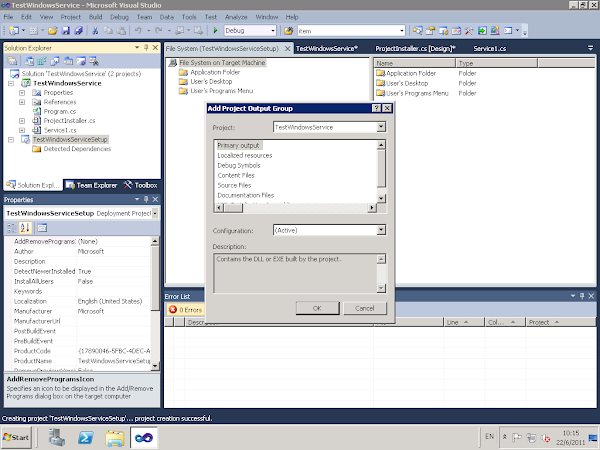The width and height of the screenshot is (600, 450).
Task: Open the Registry Editor icon in Solution Explorer
Action: click(42, 61)
